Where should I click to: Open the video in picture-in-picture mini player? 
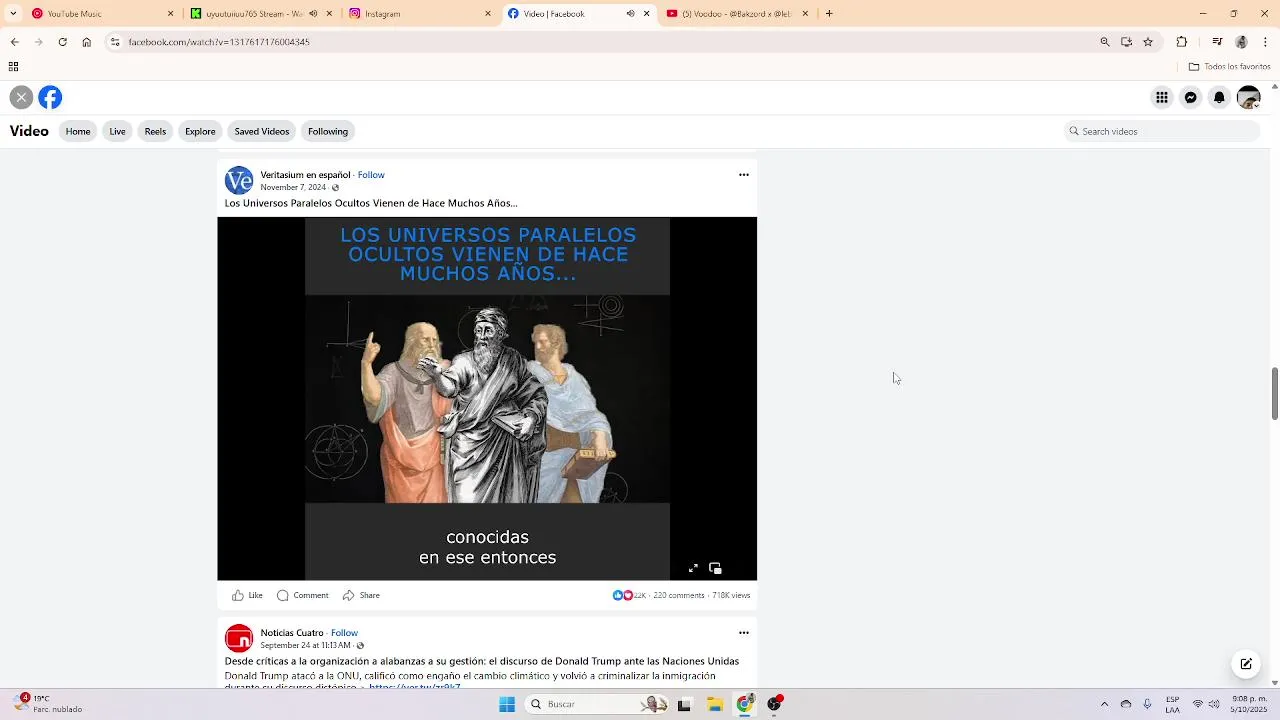[715, 568]
